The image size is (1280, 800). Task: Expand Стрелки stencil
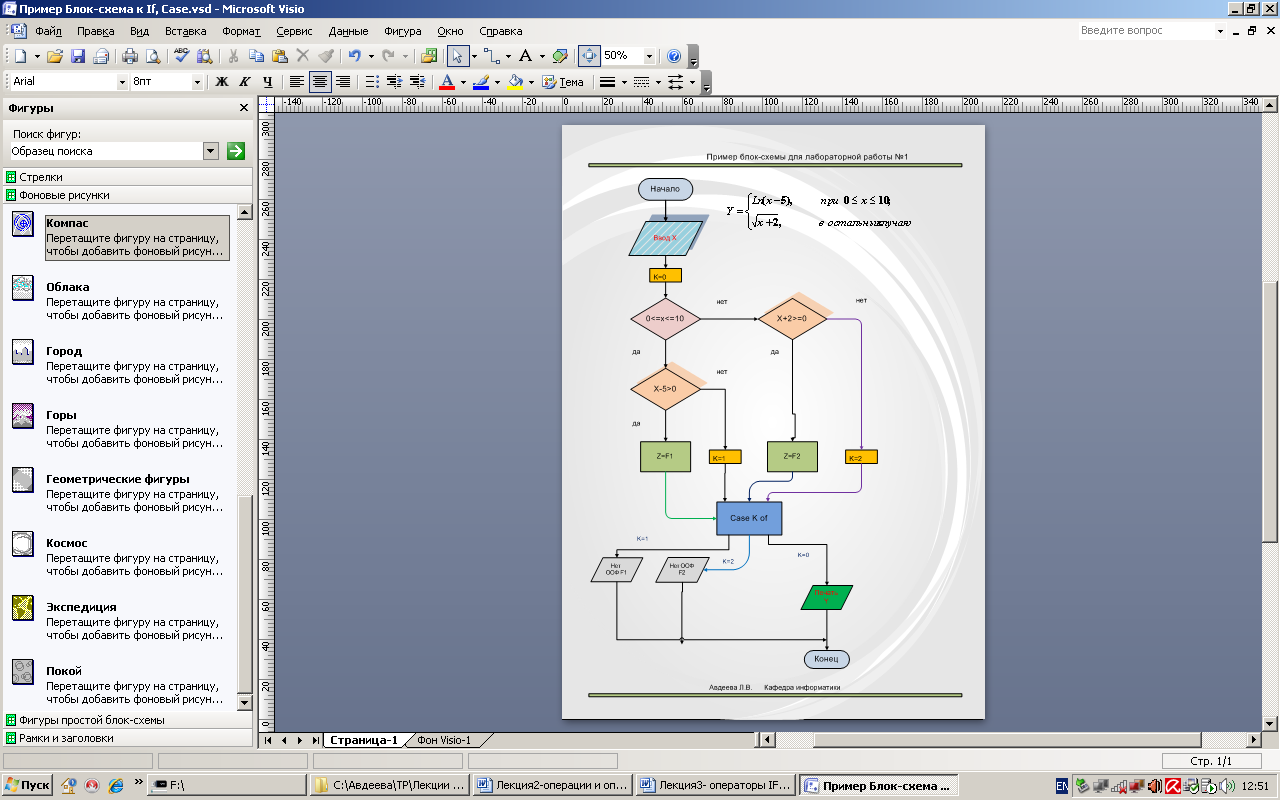(x=127, y=177)
